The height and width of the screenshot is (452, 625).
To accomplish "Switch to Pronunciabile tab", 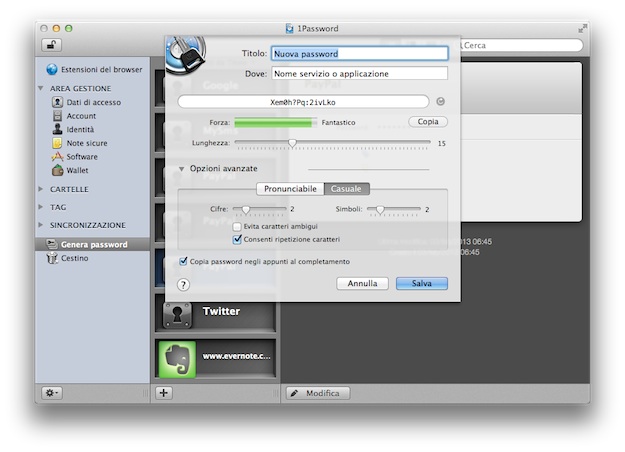I will coord(290,189).
